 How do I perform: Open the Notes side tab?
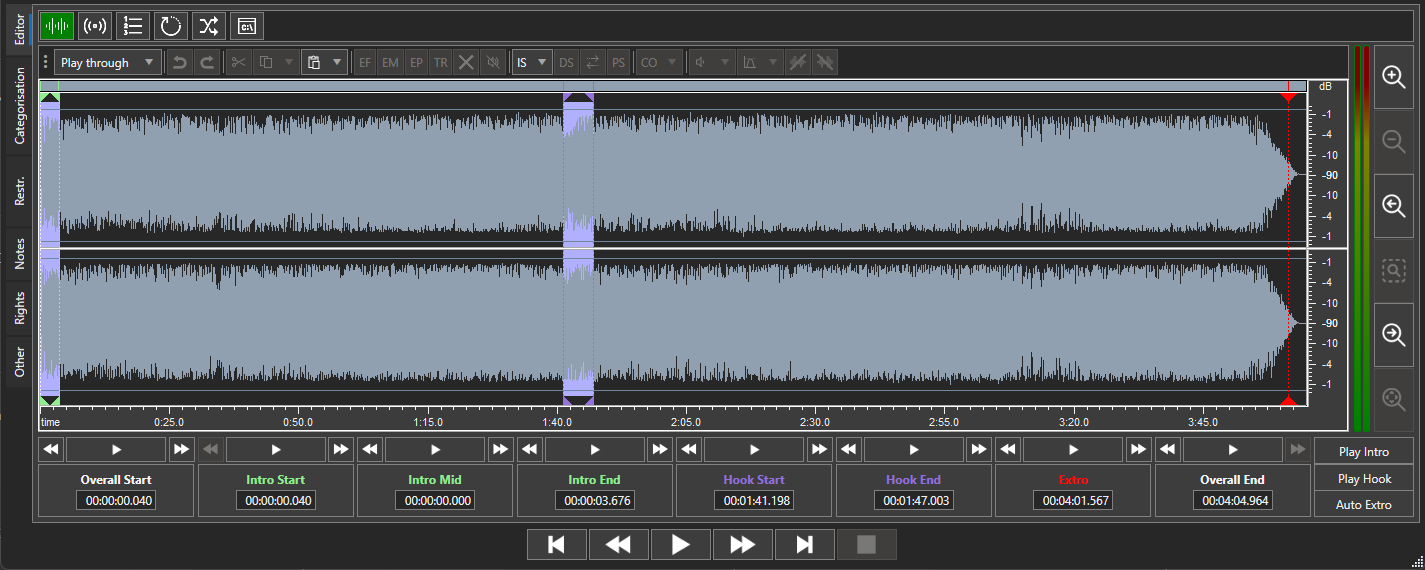coord(19,254)
